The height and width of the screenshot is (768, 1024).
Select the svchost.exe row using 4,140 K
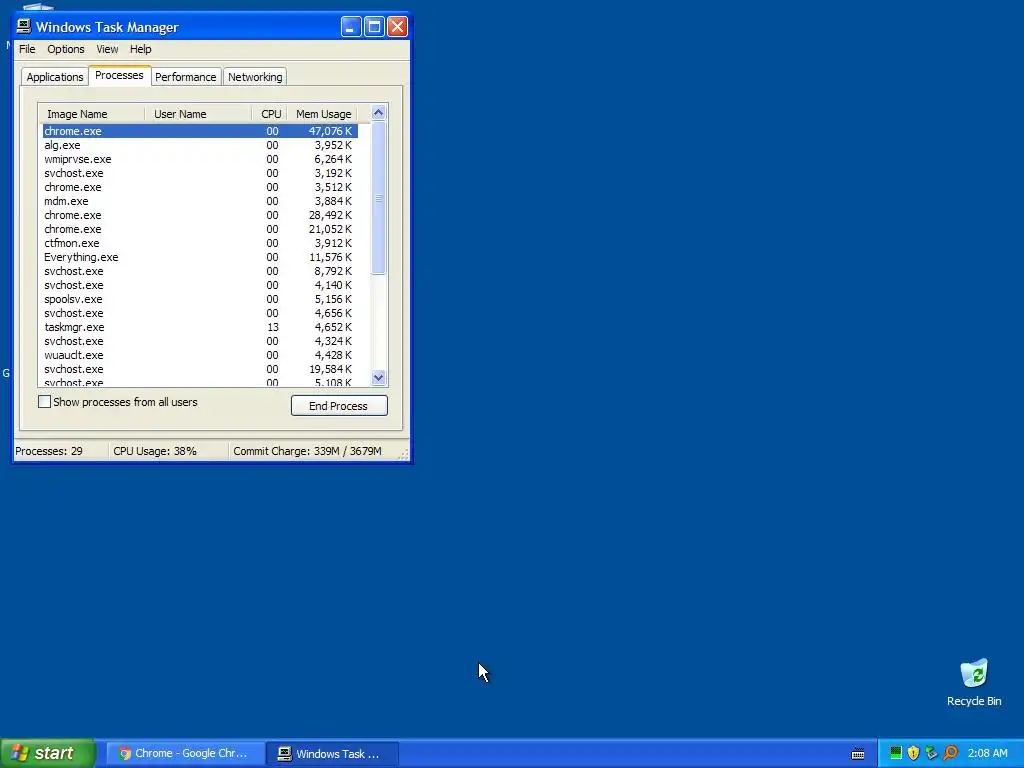tap(200, 285)
